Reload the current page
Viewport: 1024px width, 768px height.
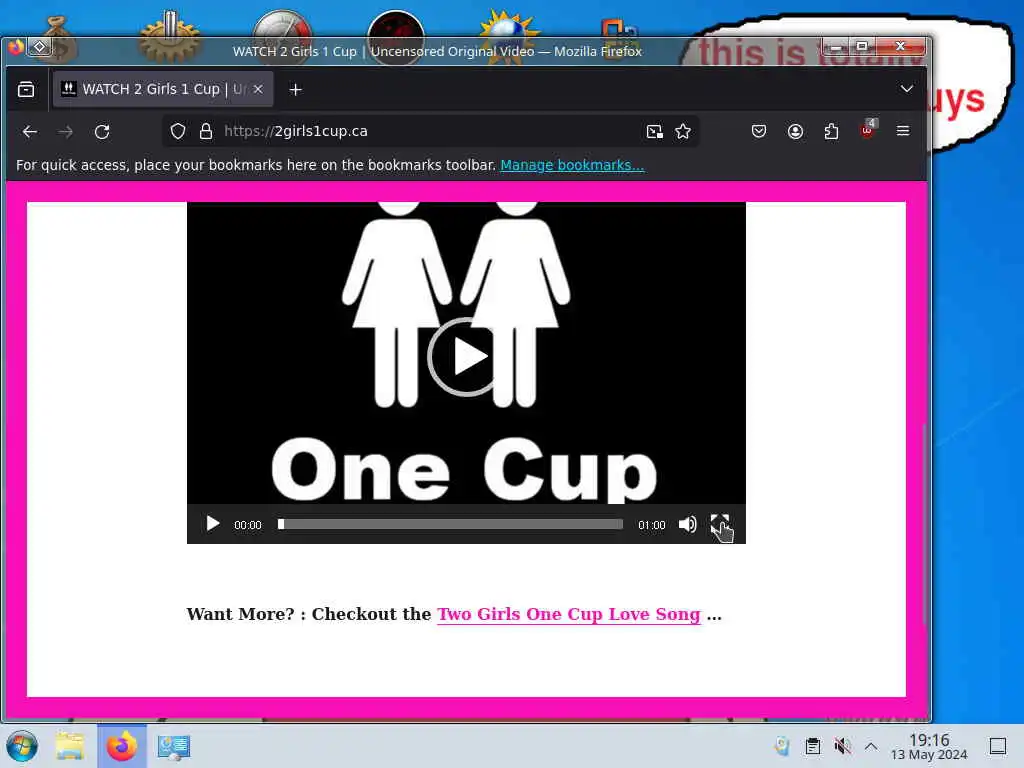(x=102, y=131)
